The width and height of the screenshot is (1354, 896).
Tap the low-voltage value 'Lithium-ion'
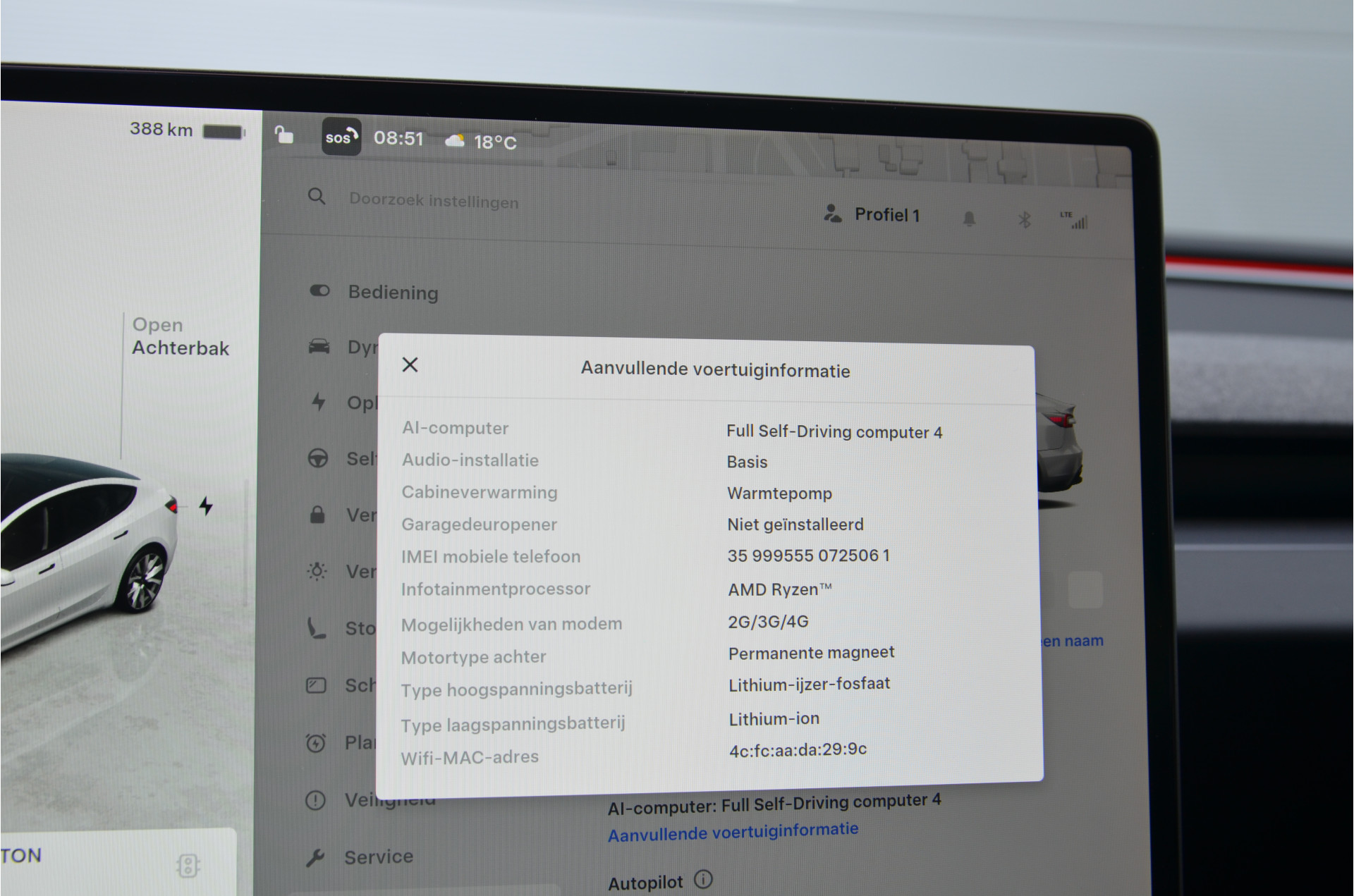[774, 718]
